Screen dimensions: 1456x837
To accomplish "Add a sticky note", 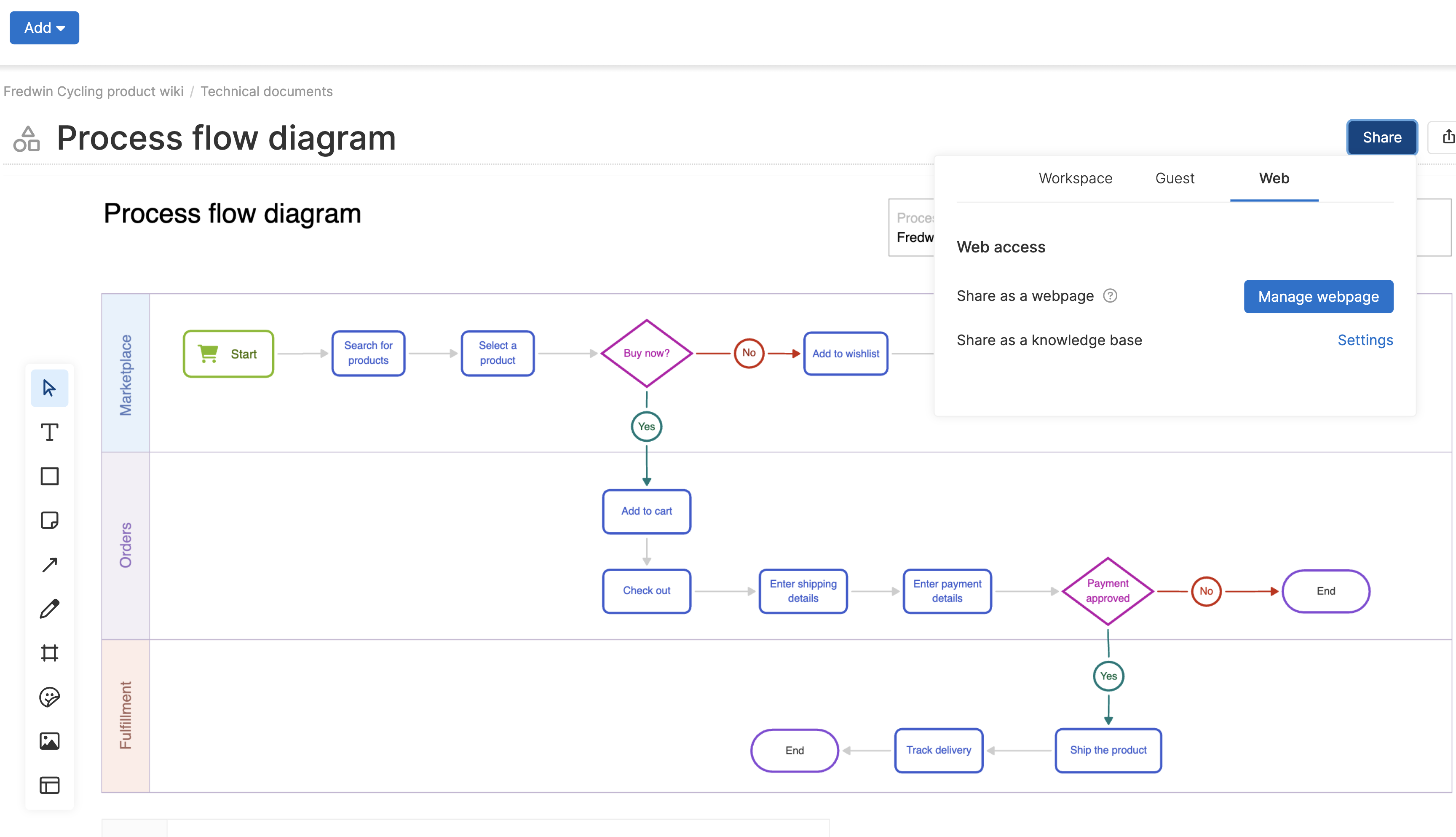I will tap(49, 520).
